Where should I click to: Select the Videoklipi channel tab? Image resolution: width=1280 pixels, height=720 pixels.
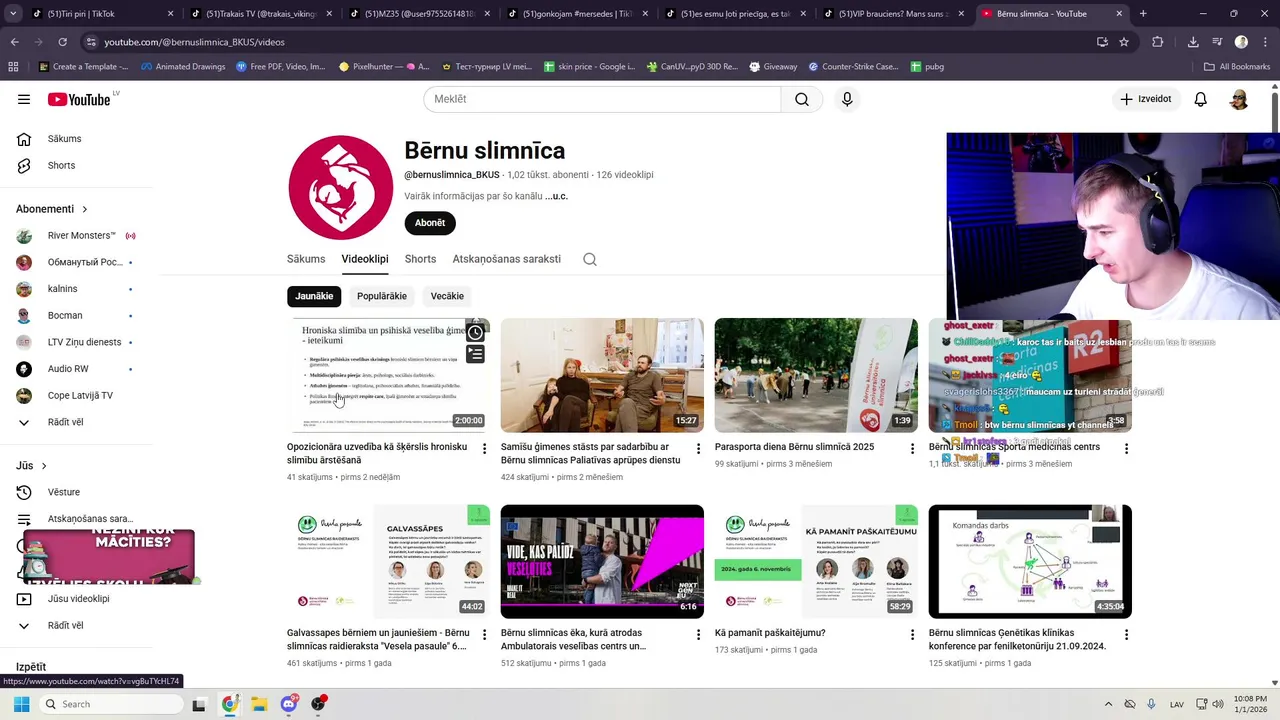point(365,259)
